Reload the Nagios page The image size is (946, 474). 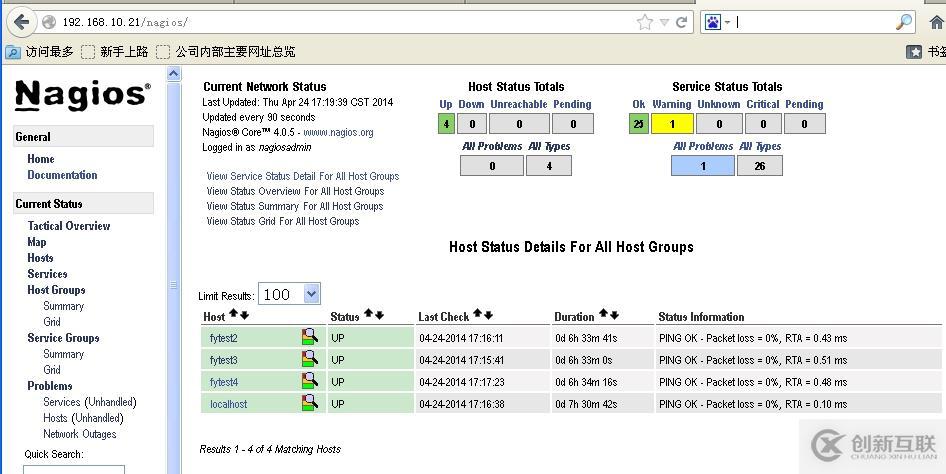point(682,23)
